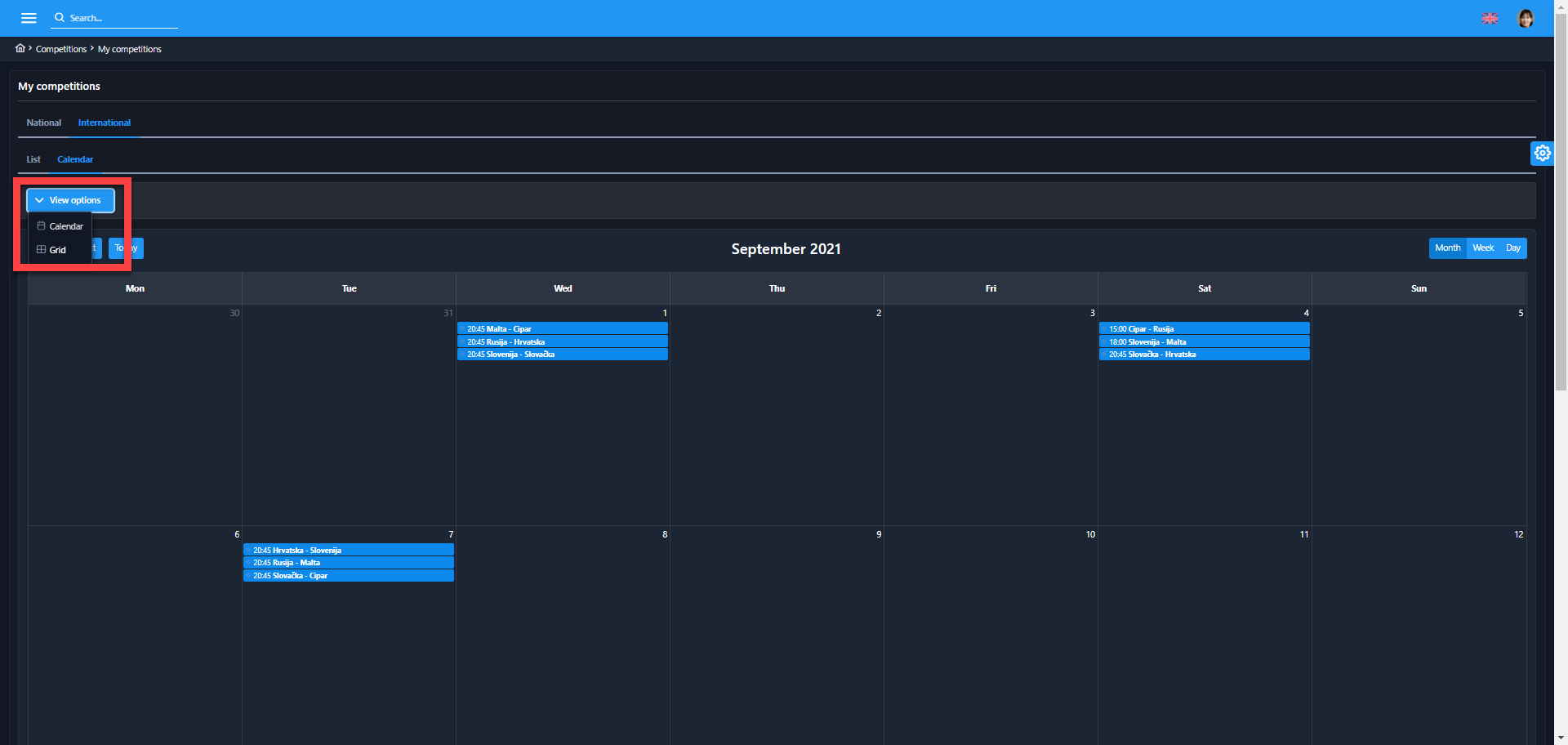
Task: Click the search magnifier icon
Action: click(x=60, y=17)
